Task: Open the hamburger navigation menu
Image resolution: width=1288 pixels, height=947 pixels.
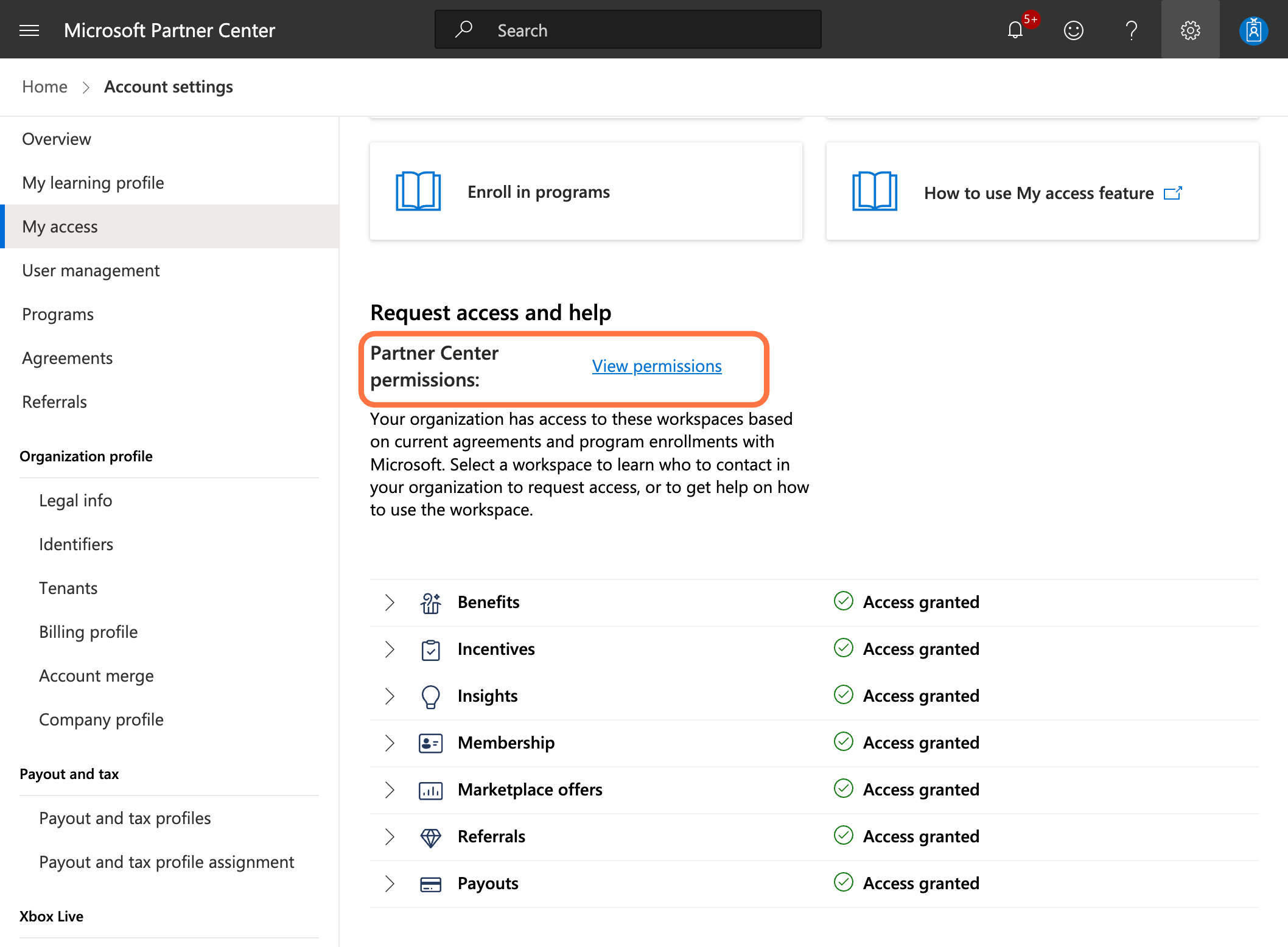Action: pos(29,30)
